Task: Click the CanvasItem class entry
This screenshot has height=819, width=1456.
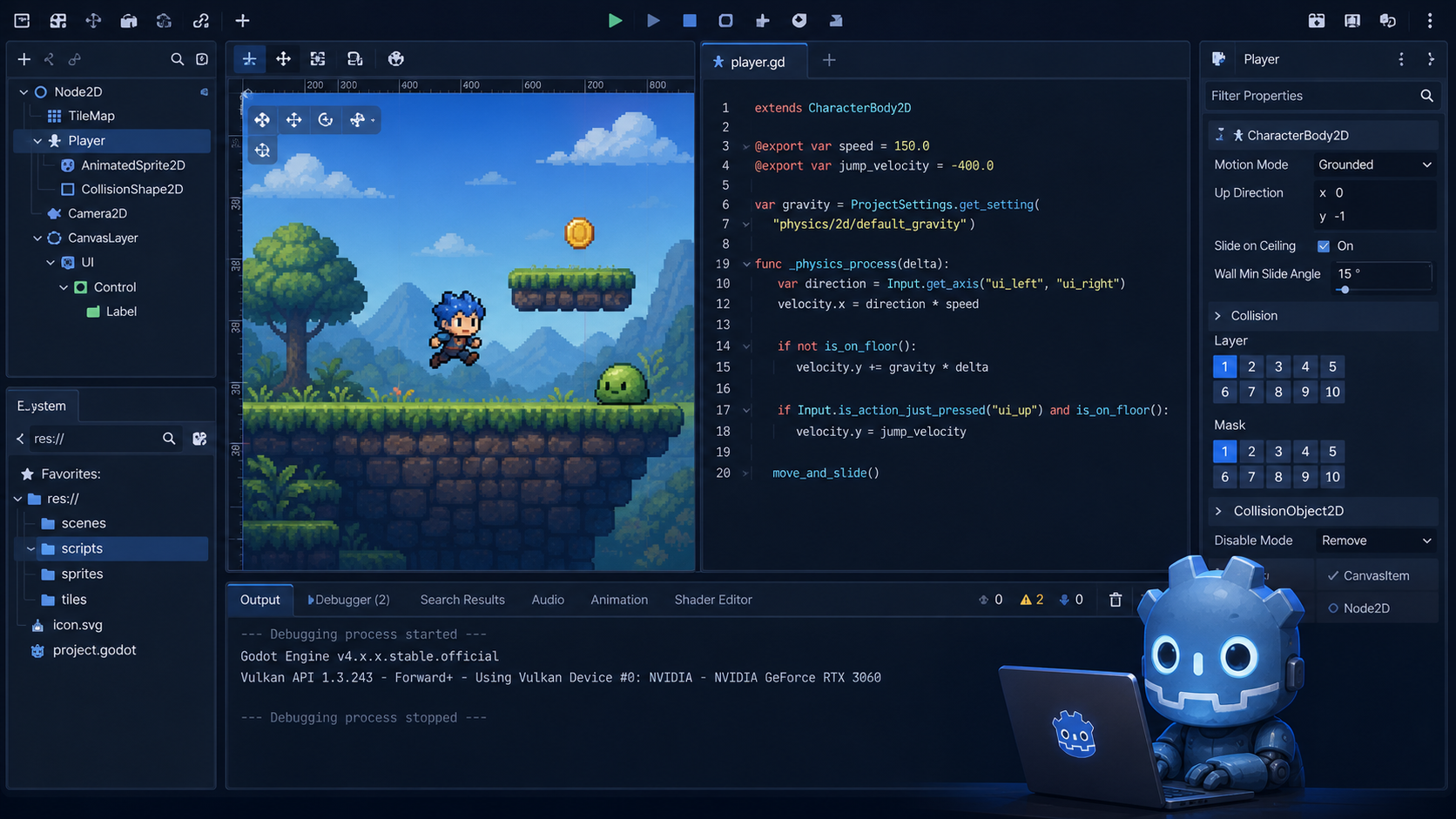Action: [x=1376, y=575]
